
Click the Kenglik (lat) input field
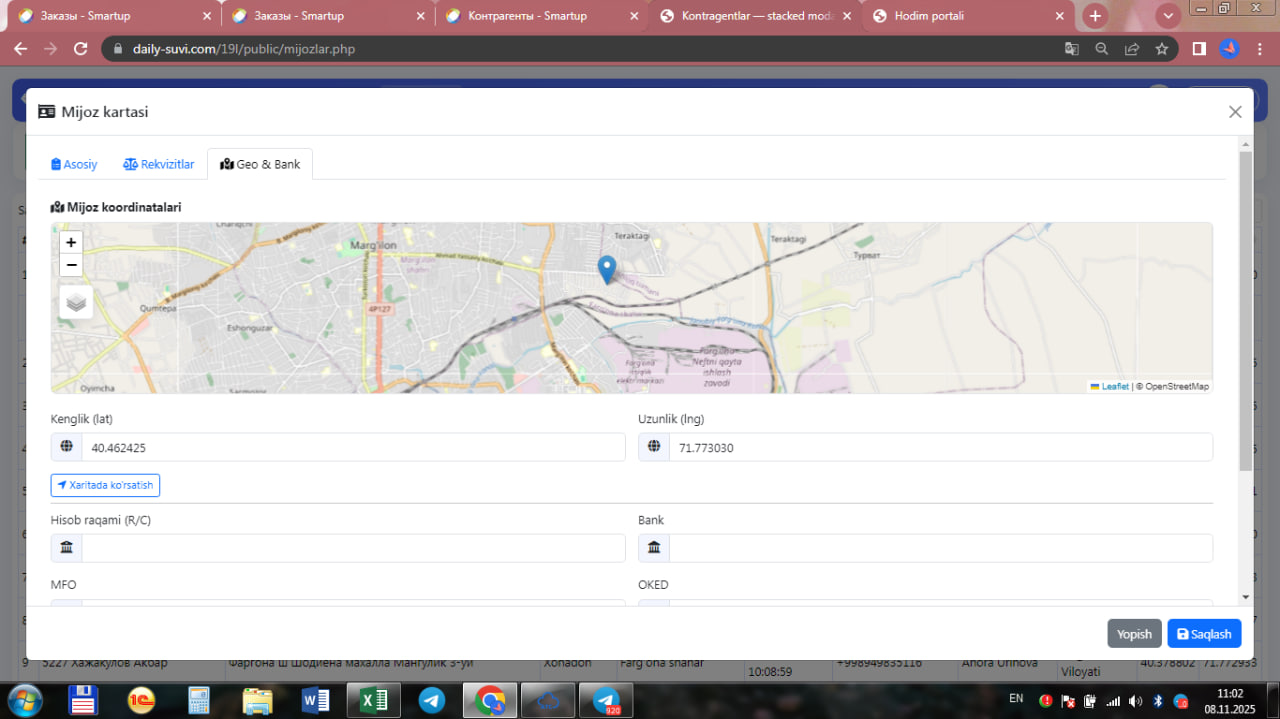click(x=352, y=448)
